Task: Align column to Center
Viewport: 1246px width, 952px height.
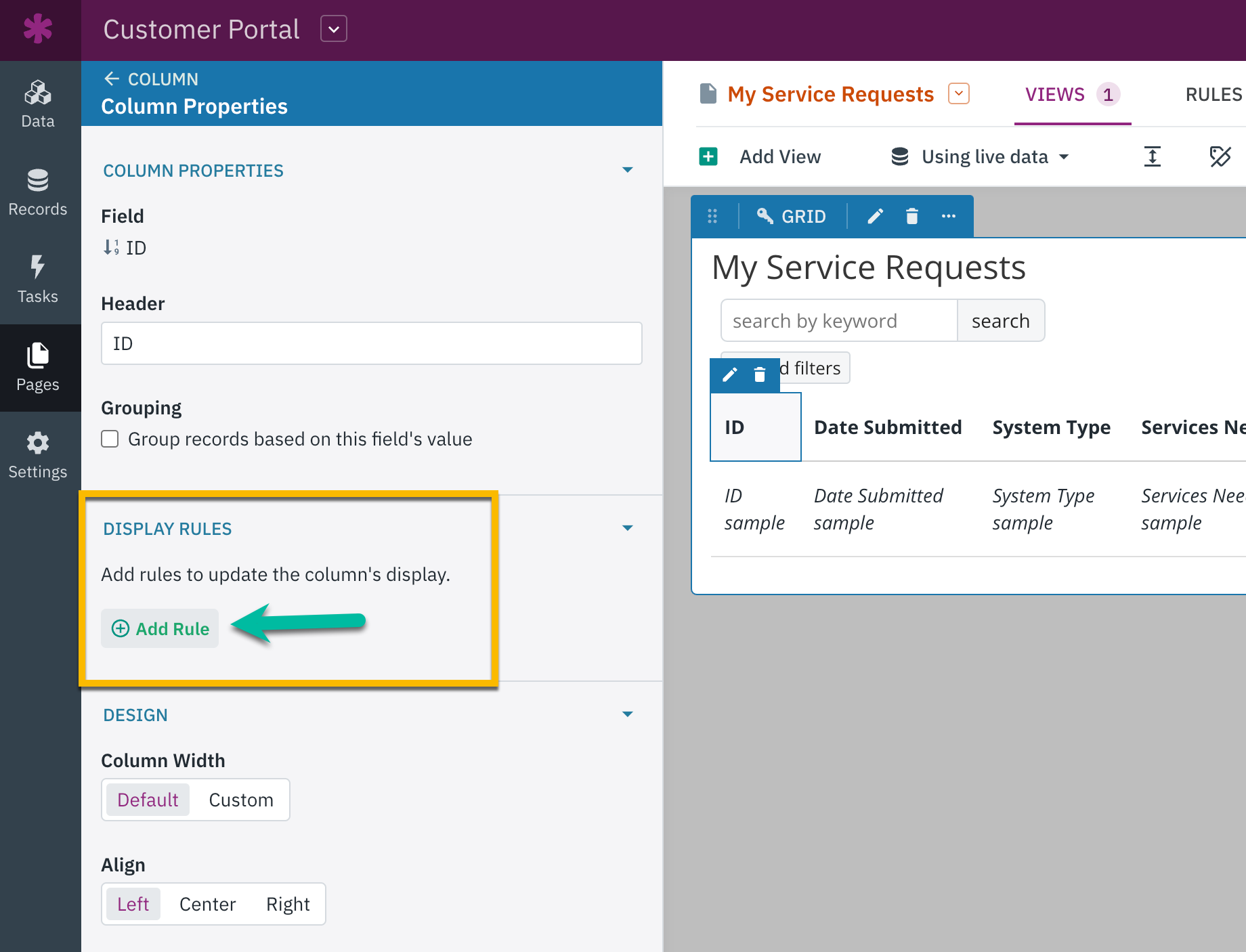Action: tap(207, 905)
